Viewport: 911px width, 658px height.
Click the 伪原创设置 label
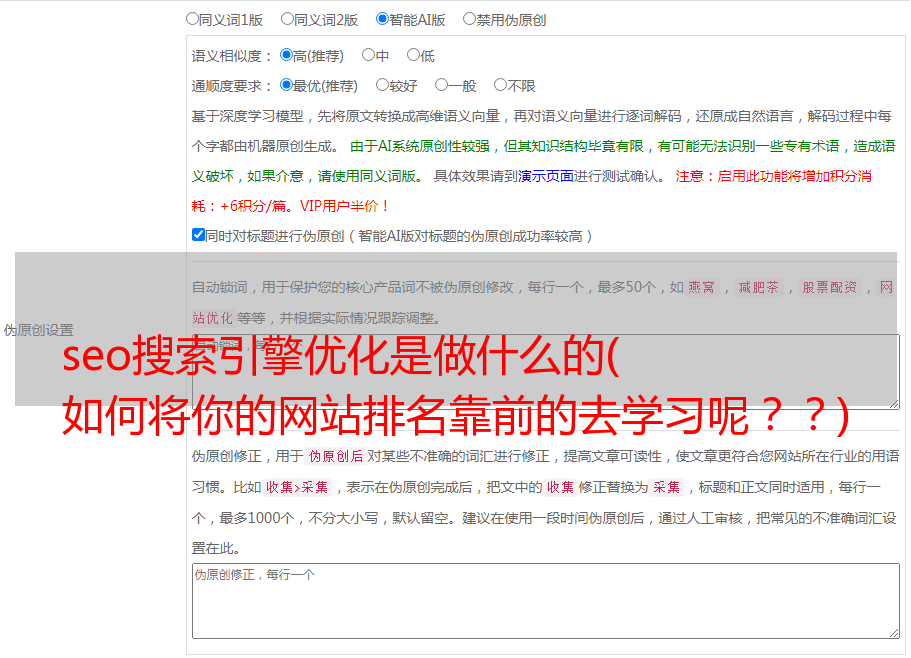point(38,330)
